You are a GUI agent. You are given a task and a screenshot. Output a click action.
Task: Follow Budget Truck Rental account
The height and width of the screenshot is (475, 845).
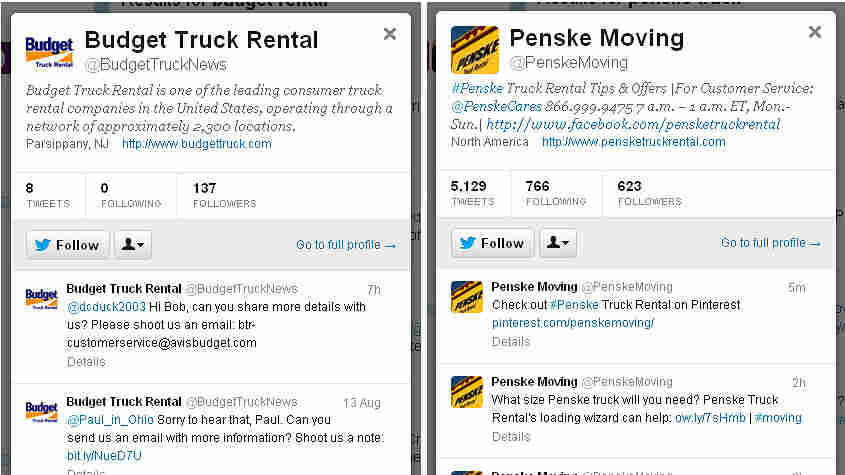point(67,245)
